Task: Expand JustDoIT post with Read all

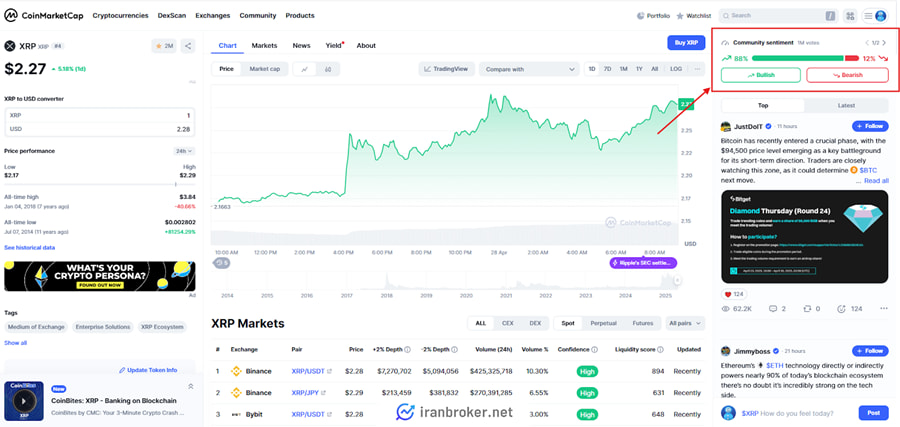Action: (876, 180)
